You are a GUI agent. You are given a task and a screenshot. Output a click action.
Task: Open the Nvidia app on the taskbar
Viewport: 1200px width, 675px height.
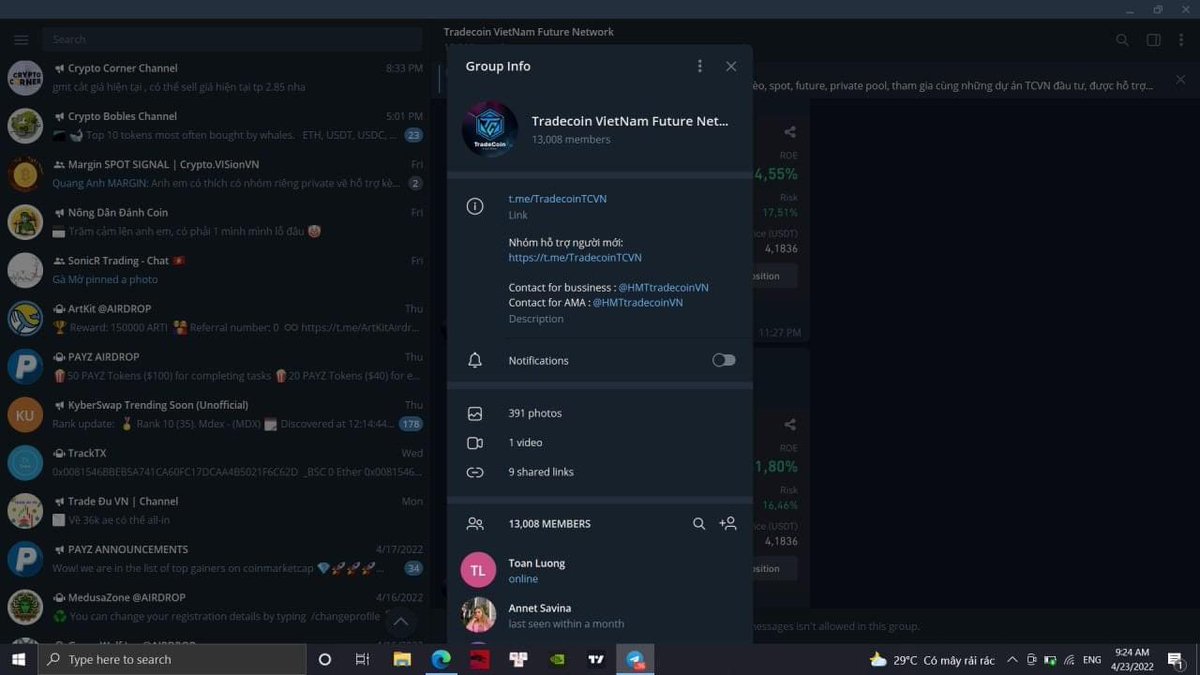[557, 659]
